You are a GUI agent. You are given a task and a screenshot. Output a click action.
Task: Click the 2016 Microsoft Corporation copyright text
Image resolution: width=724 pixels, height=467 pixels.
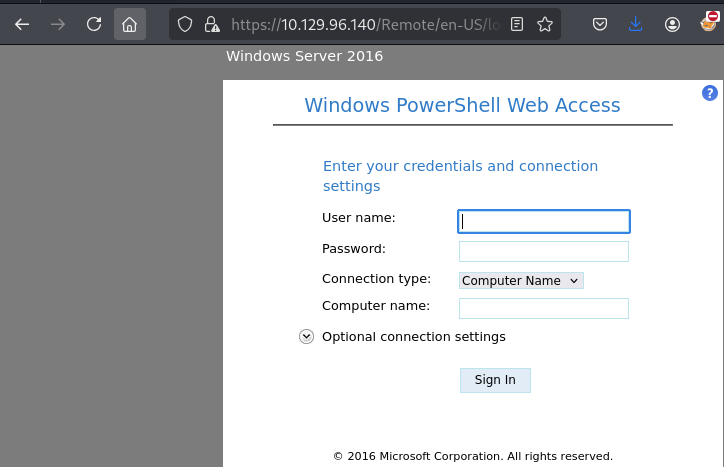coord(473,456)
